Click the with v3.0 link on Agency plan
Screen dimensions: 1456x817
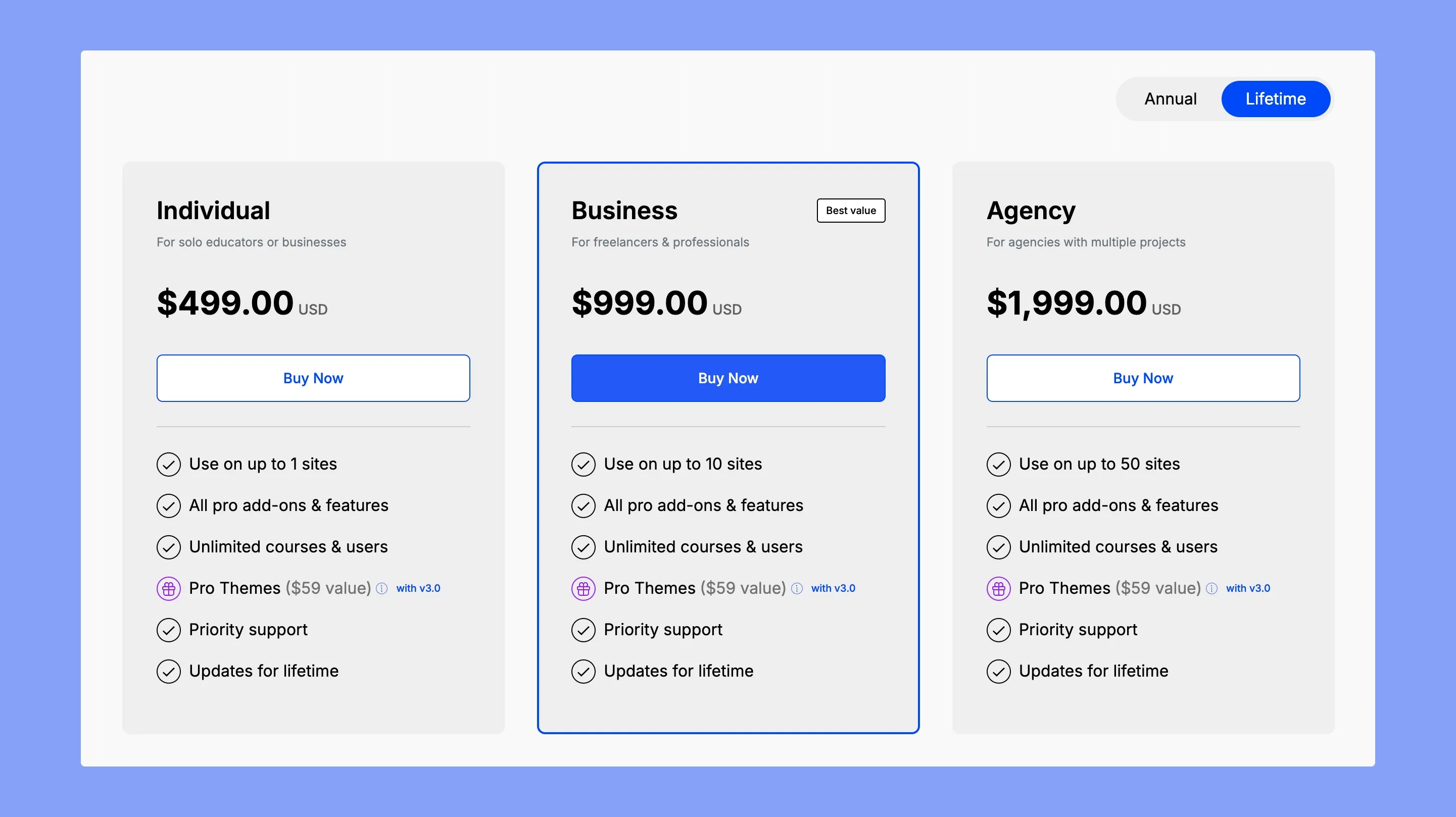(1248, 588)
